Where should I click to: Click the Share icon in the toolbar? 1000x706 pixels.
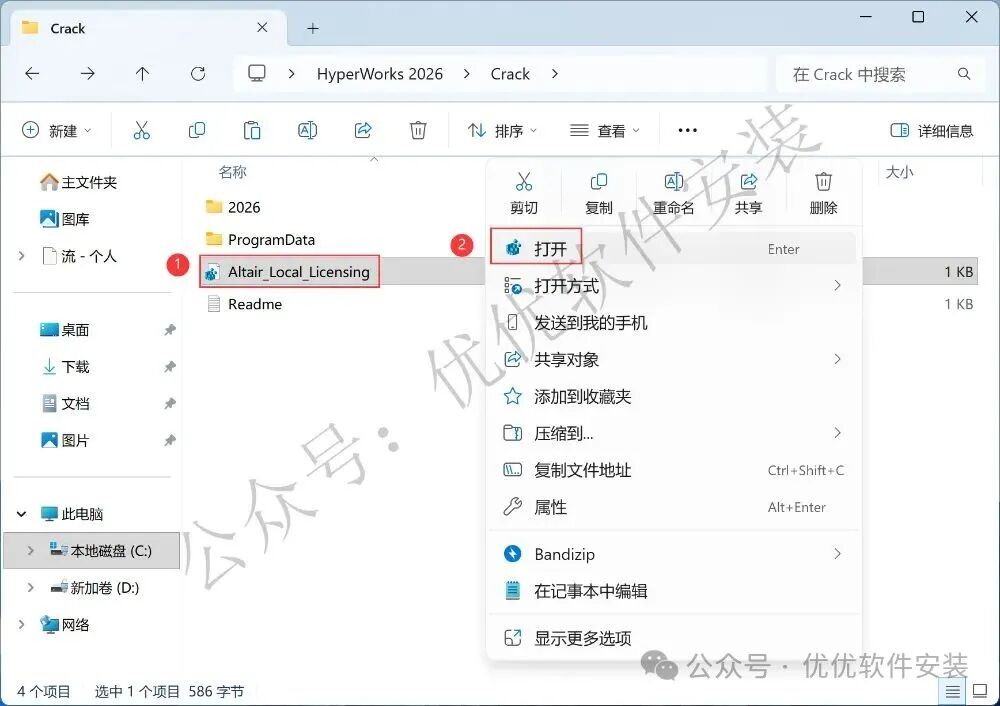pyautogui.click(x=363, y=131)
